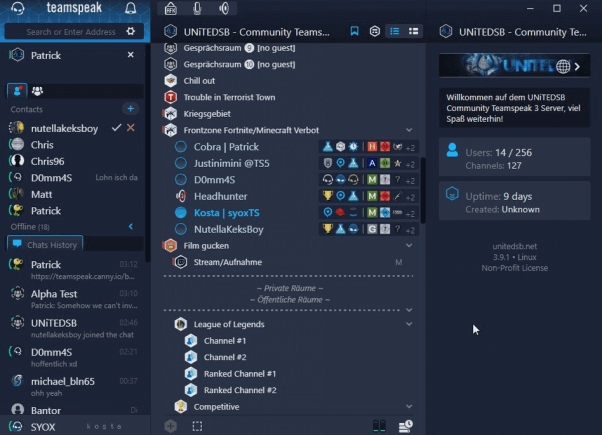The height and width of the screenshot is (435, 602).
Task: Open the notifications bell
Action: (x=131, y=8)
